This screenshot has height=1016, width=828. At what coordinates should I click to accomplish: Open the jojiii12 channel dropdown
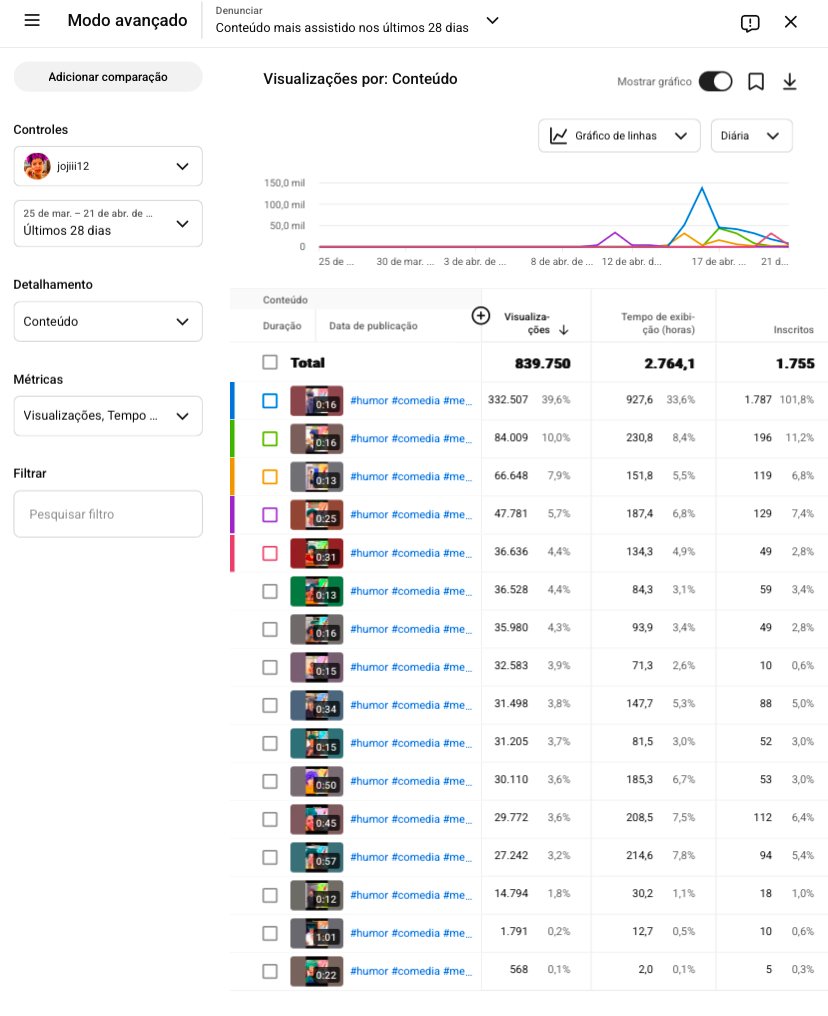click(108, 166)
